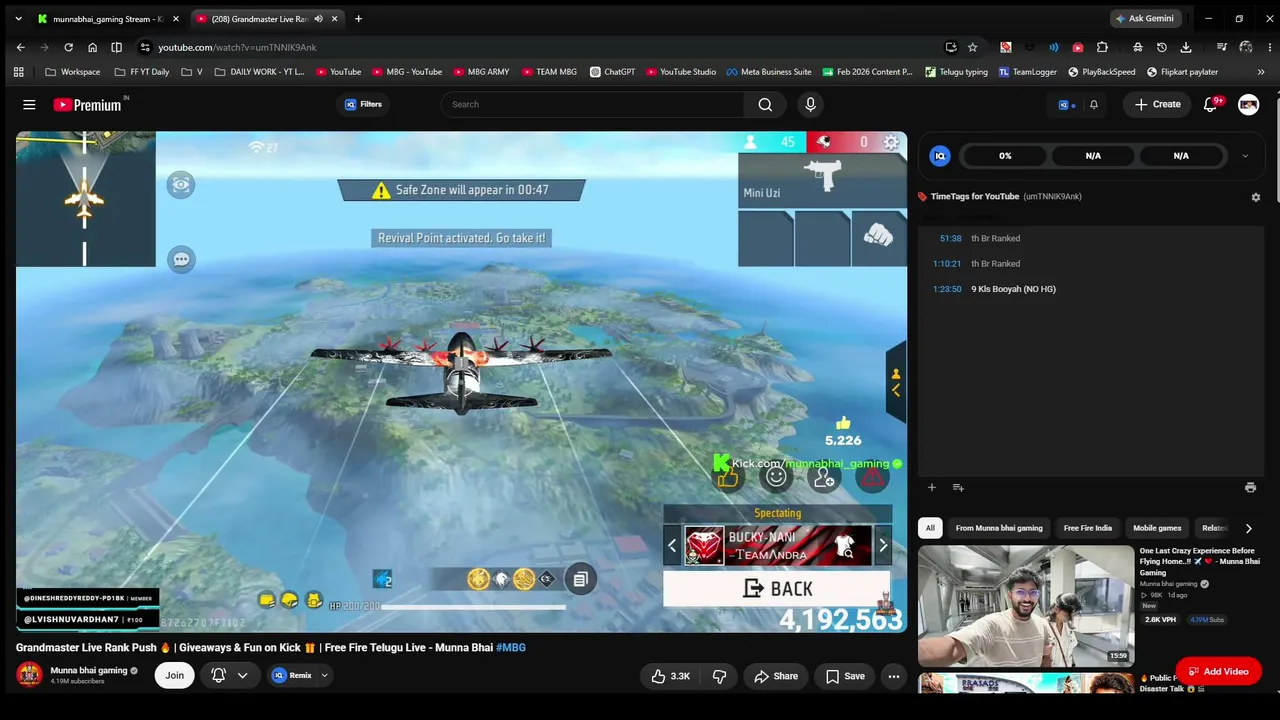1280x720 pixels.
Task: Share the video with Share button
Action: pos(776,676)
